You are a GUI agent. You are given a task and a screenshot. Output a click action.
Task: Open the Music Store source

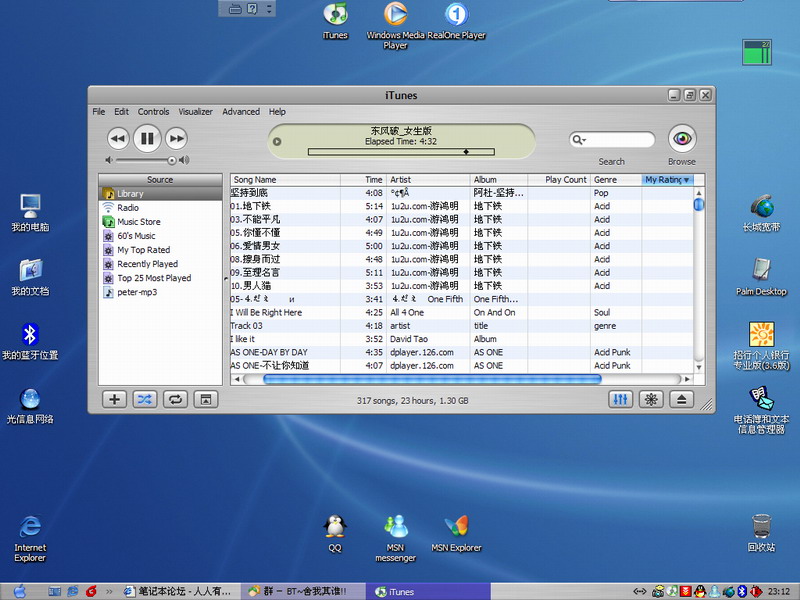(160, 221)
